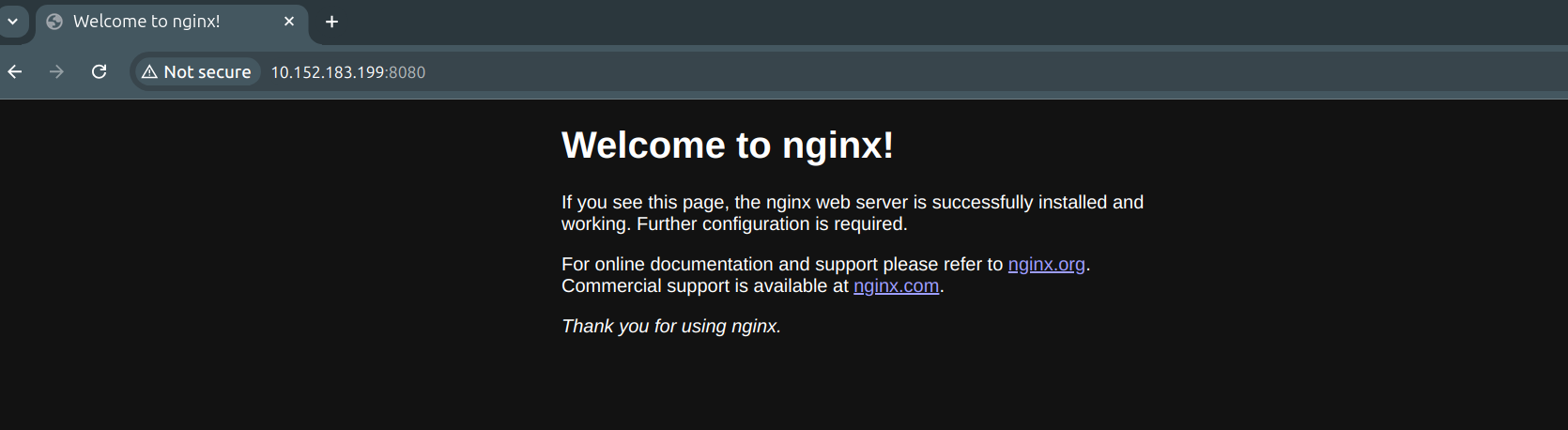1568x430 pixels.
Task: Click the IP address 10.152.183.199 in the URL
Action: 328,72
